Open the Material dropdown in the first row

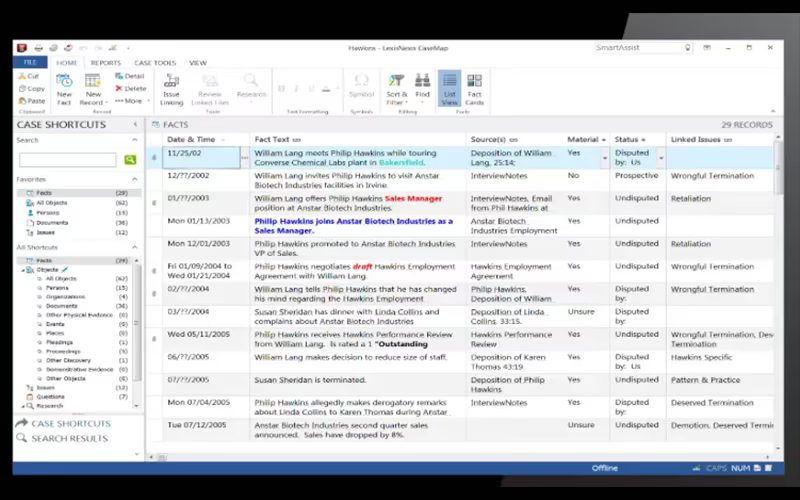click(605, 158)
